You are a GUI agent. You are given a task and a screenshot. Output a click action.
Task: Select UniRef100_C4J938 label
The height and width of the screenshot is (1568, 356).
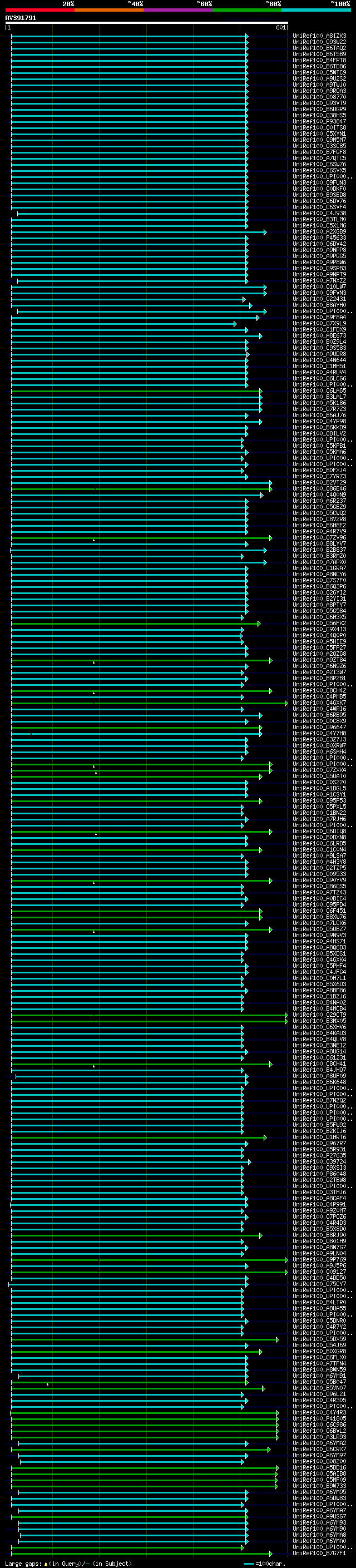(x=319, y=214)
